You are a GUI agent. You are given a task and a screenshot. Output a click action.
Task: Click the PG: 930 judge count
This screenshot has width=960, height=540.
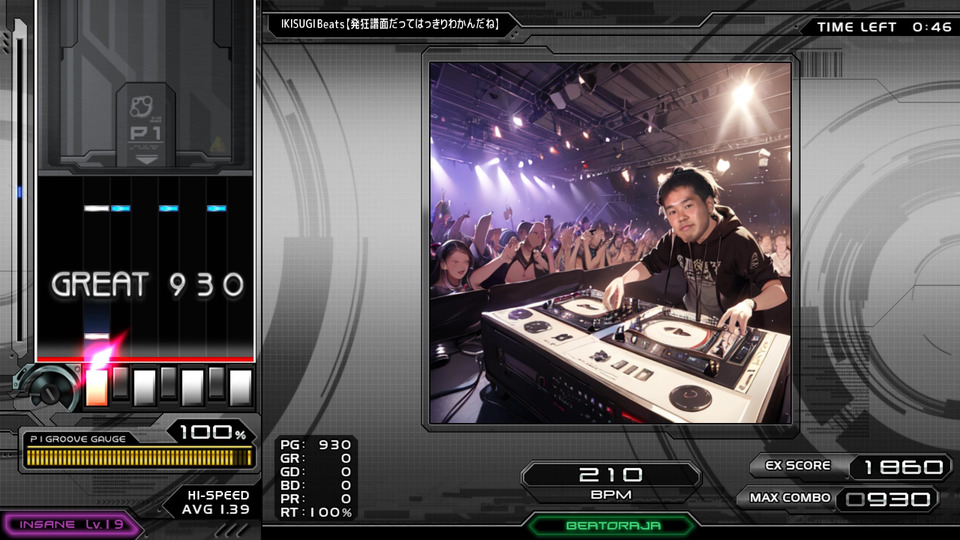(x=316, y=445)
